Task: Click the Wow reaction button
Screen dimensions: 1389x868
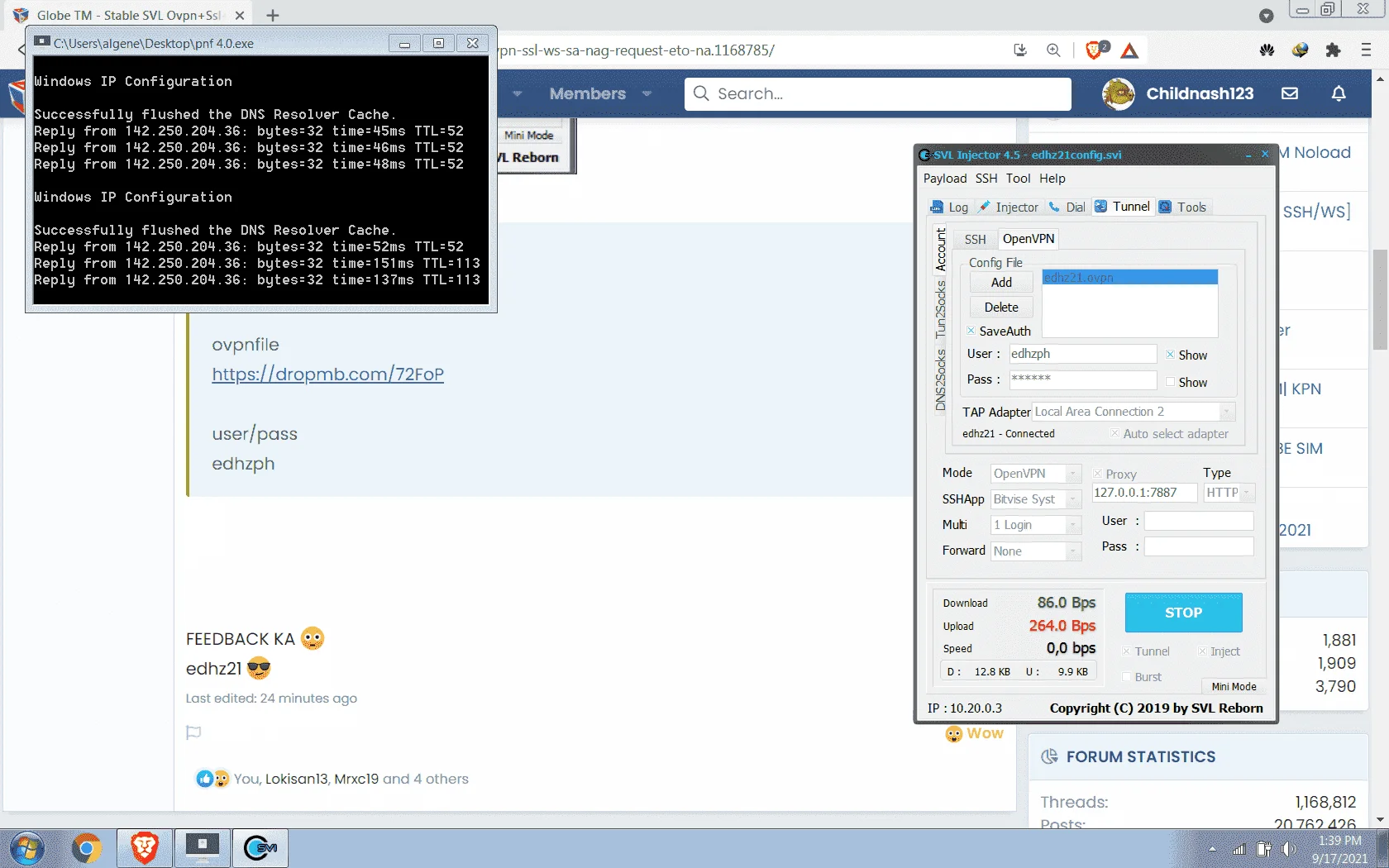Action: (x=975, y=734)
